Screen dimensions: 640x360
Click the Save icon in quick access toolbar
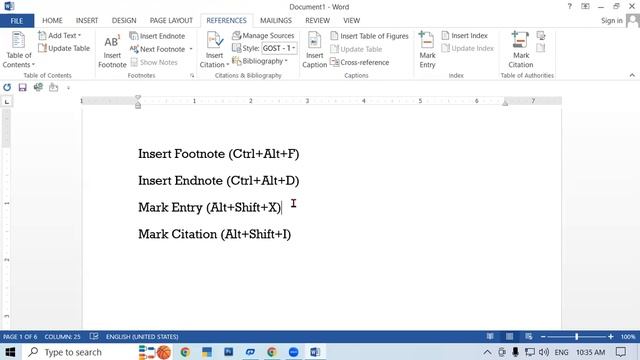pyautogui.click(x=22, y=87)
